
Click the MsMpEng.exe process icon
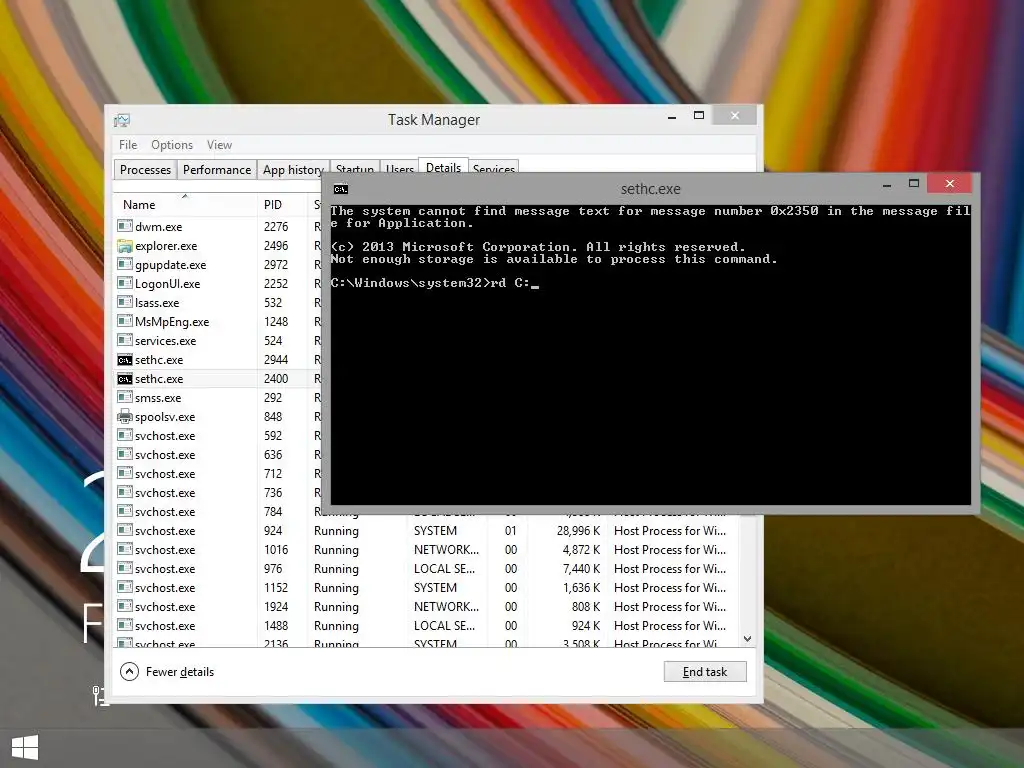pos(125,321)
